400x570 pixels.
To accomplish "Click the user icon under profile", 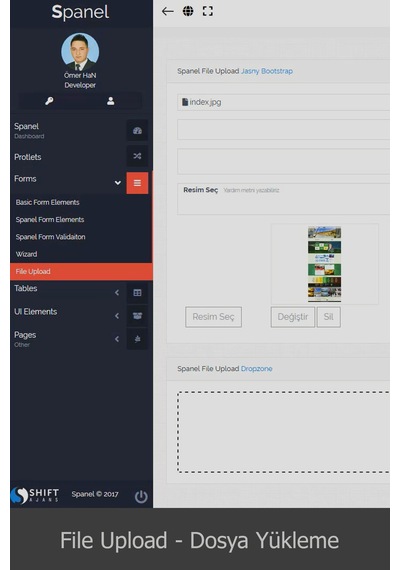I will (x=111, y=101).
